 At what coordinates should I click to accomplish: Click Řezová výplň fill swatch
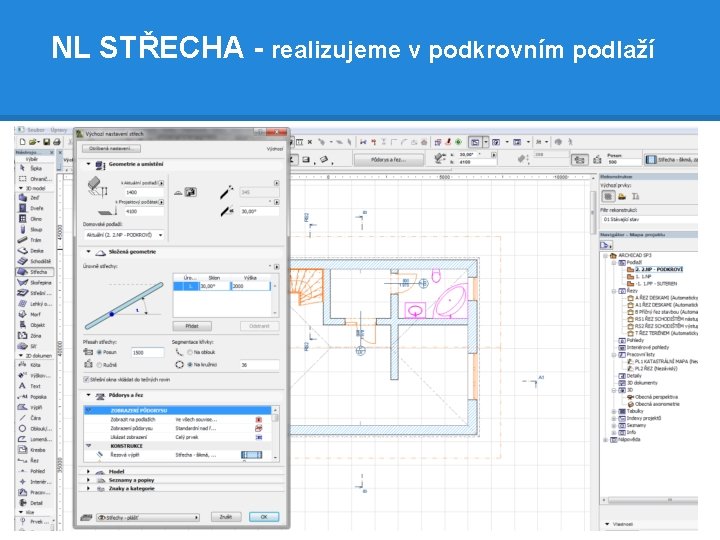click(252, 455)
